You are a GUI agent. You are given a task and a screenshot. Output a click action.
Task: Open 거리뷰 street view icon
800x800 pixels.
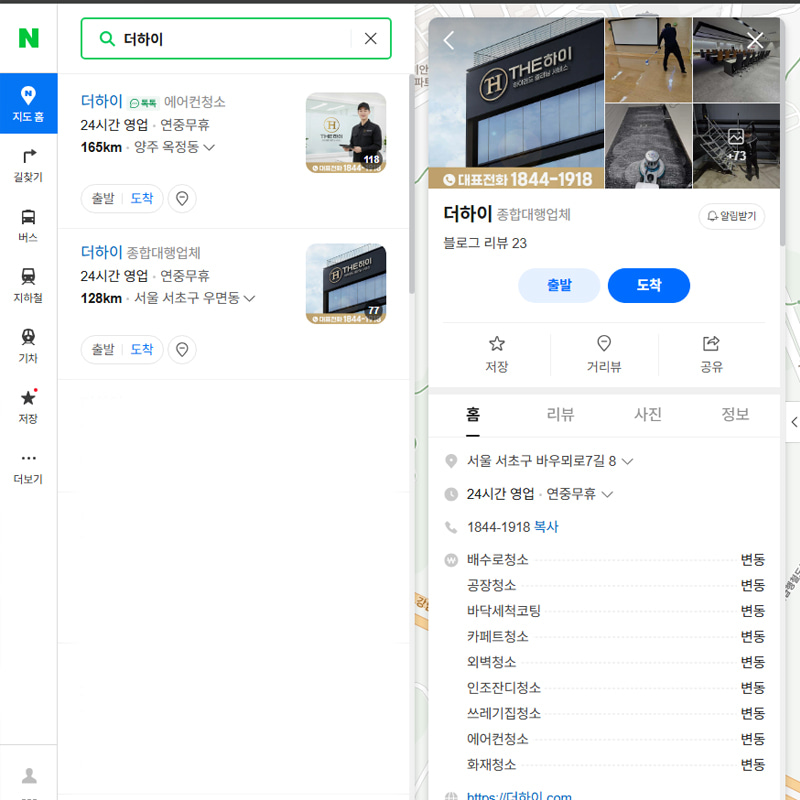(604, 354)
